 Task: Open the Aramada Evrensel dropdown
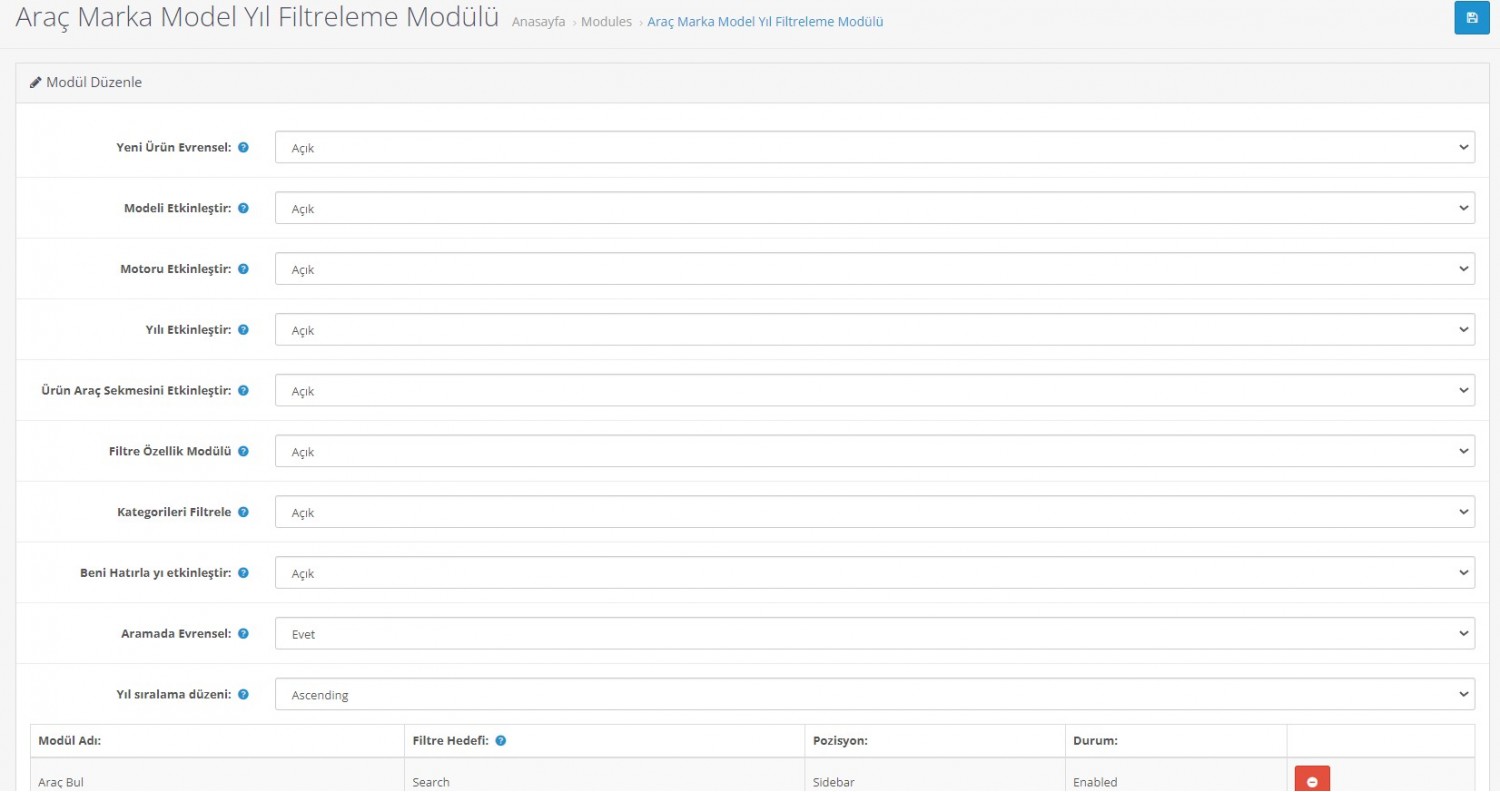coord(874,634)
